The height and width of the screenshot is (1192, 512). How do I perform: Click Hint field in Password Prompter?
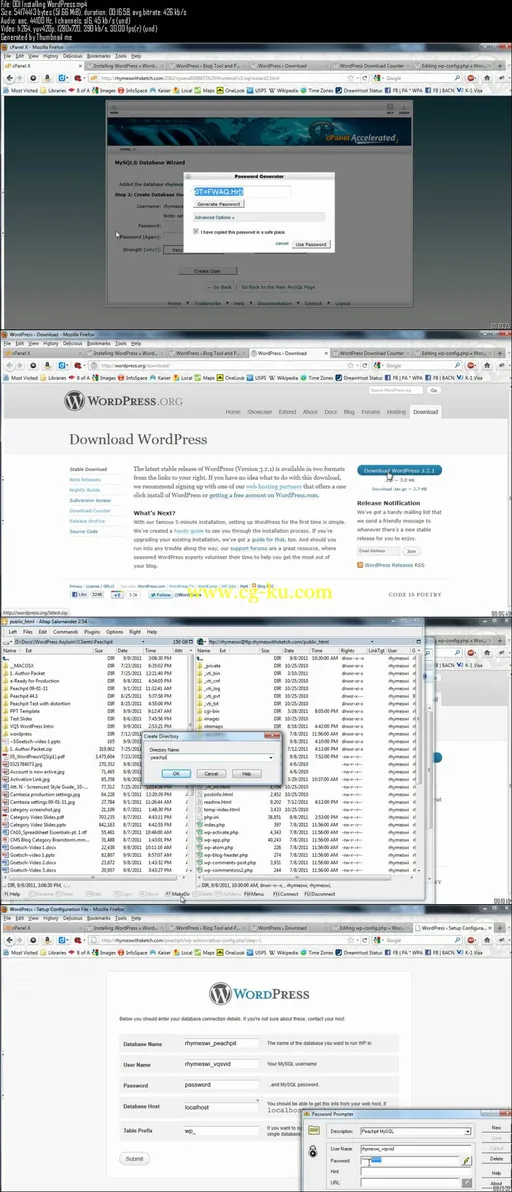[x=416, y=1172]
